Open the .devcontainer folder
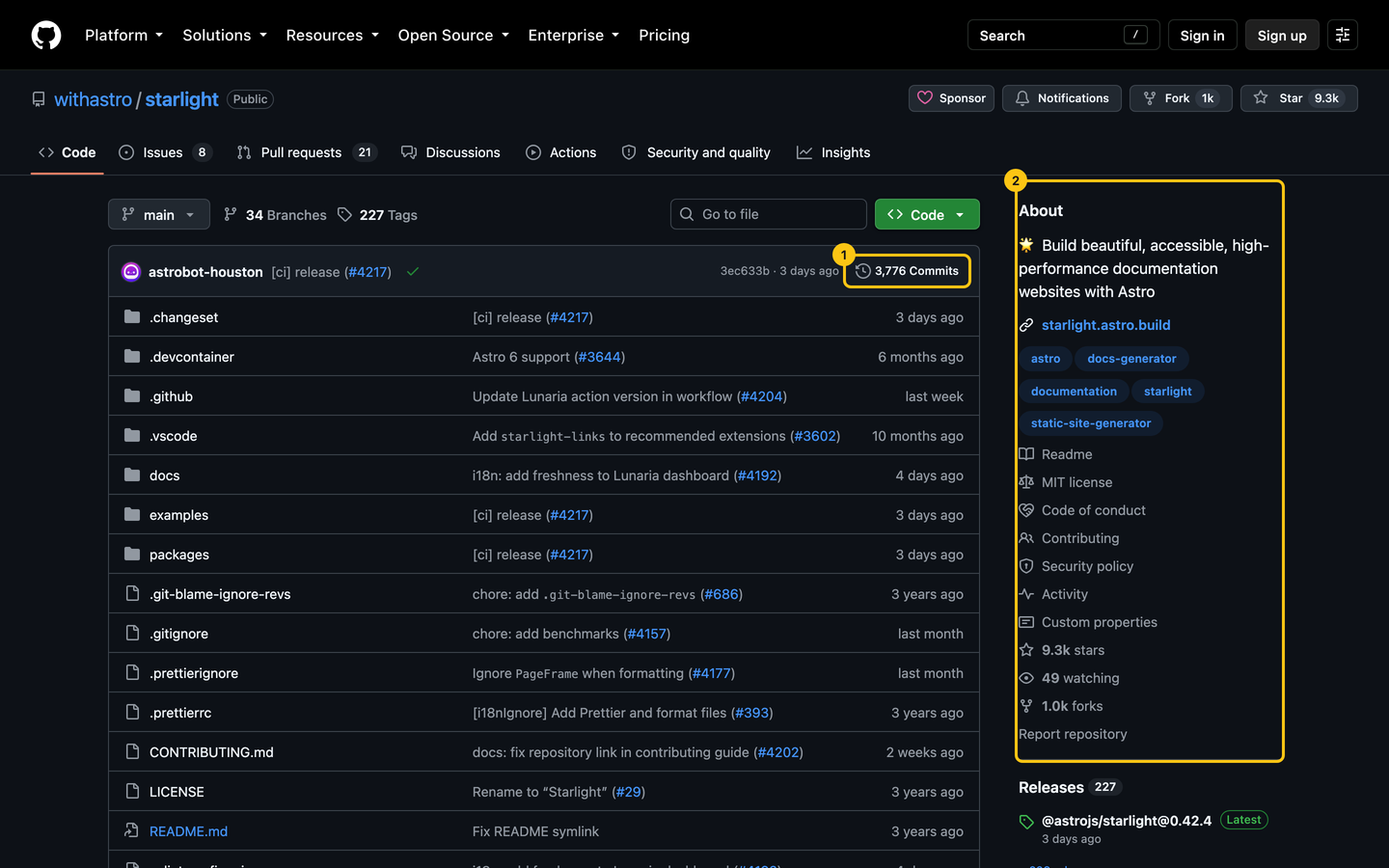The width and height of the screenshot is (1389, 868). pos(192,357)
